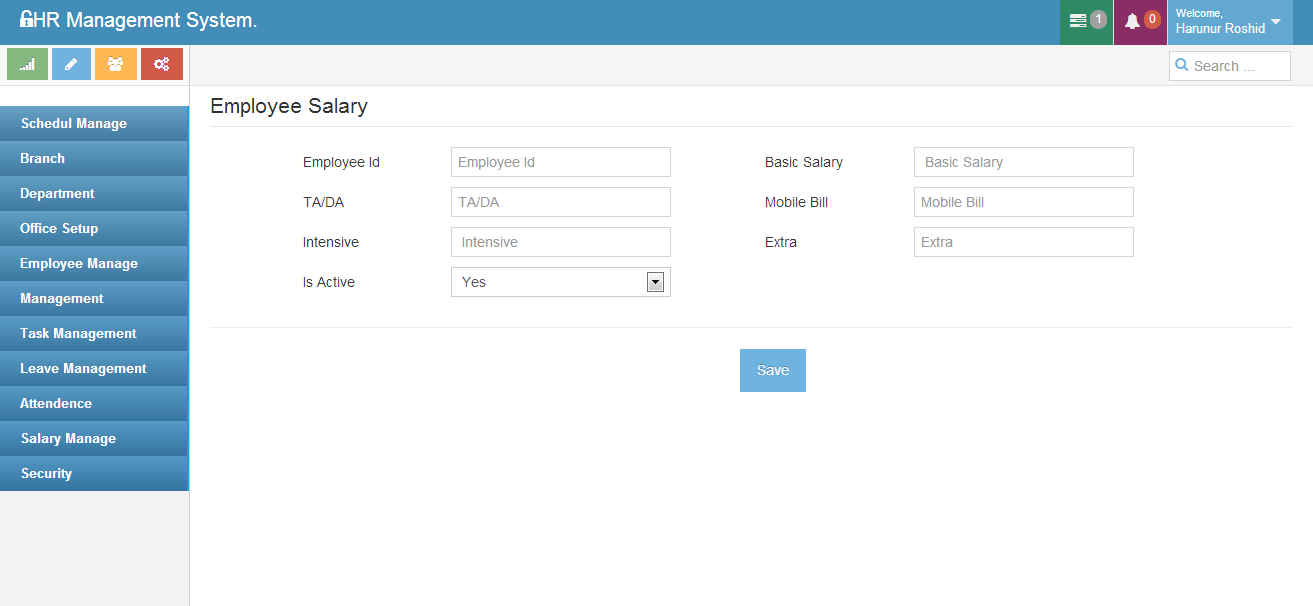This screenshot has width=1313, height=606.
Task: Click the magnifier icon in search box
Action: pyautogui.click(x=1182, y=66)
